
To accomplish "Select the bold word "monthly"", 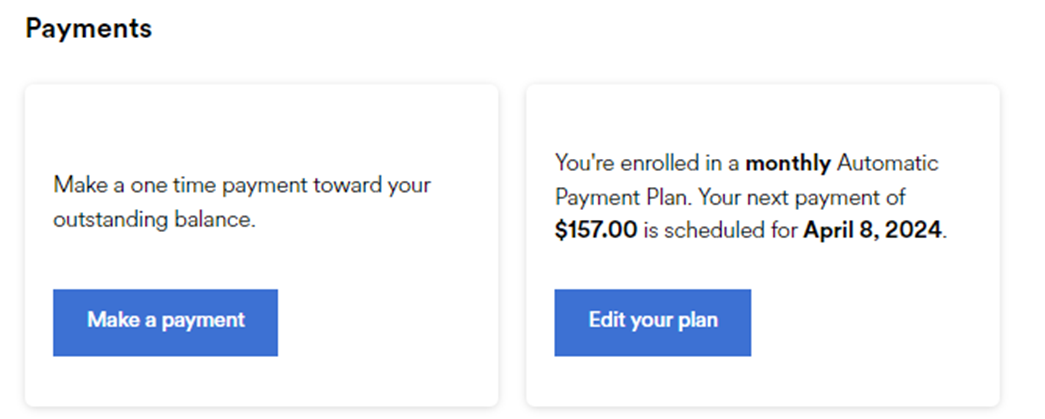I will 788,163.
